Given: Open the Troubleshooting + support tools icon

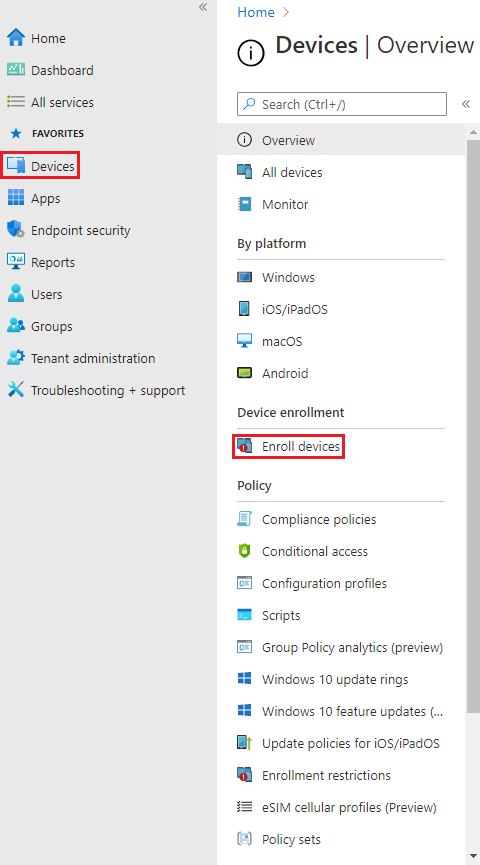Looking at the screenshot, I should coord(16,390).
